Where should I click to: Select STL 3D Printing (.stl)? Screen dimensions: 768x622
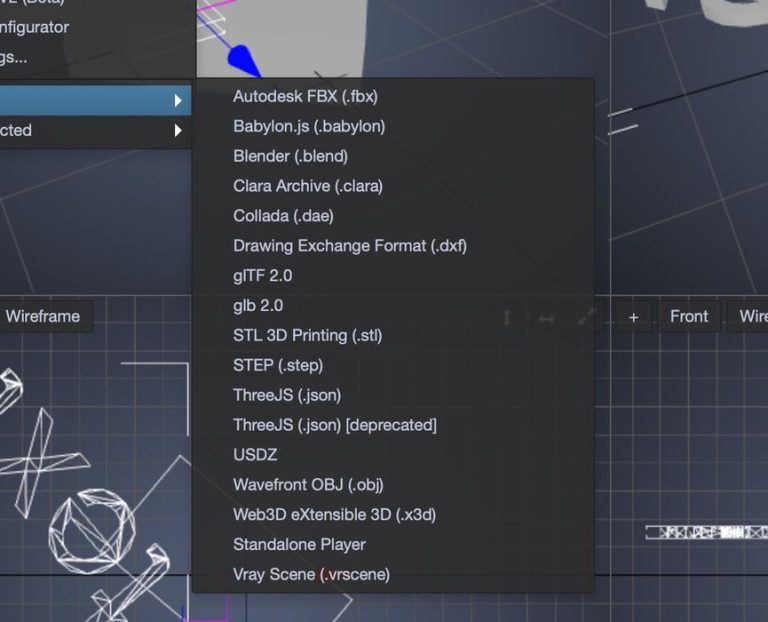307,335
